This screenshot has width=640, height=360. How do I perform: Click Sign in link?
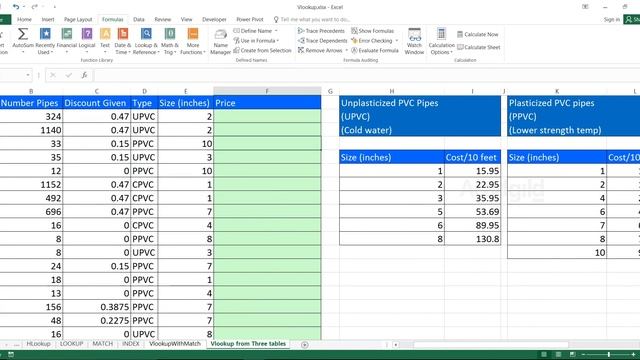[x=611, y=19]
